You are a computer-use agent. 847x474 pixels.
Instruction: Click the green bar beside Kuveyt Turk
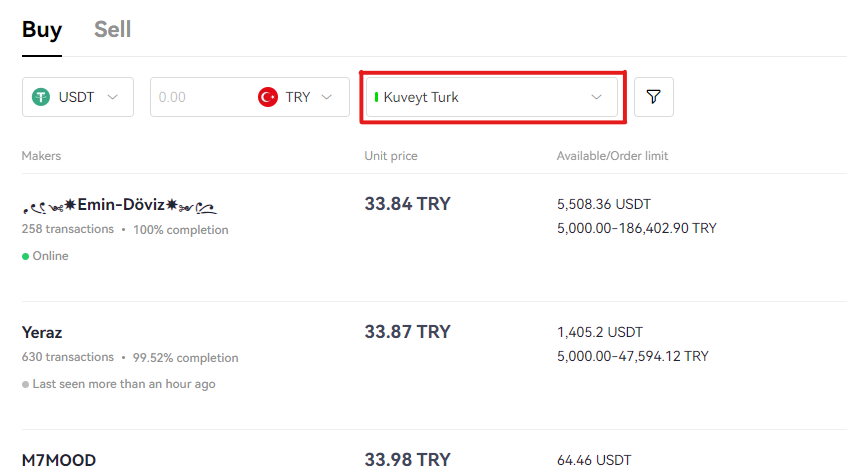click(376, 97)
